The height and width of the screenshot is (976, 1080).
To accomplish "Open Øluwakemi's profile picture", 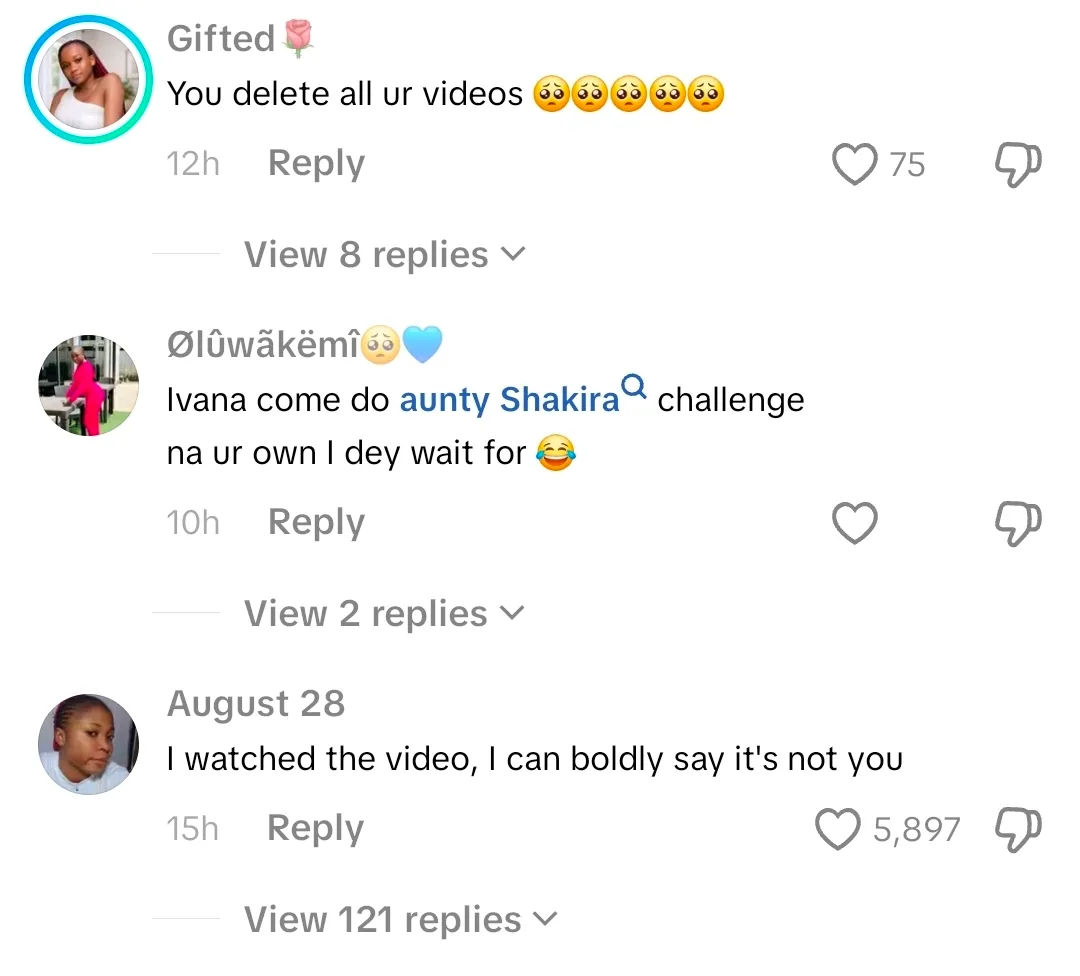I will coord(88,386).
